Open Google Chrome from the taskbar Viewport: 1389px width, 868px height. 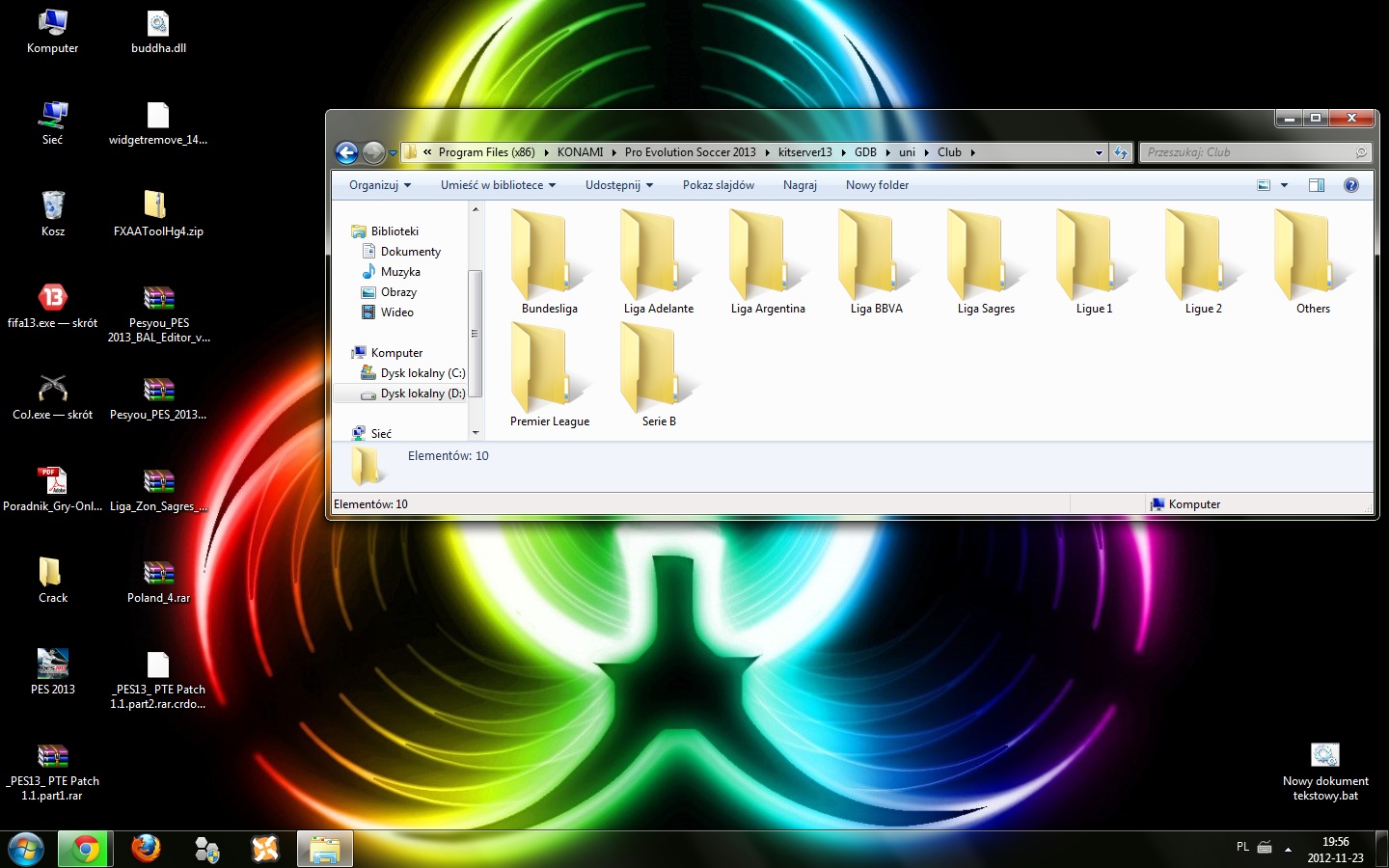click(x=86, y=849)
